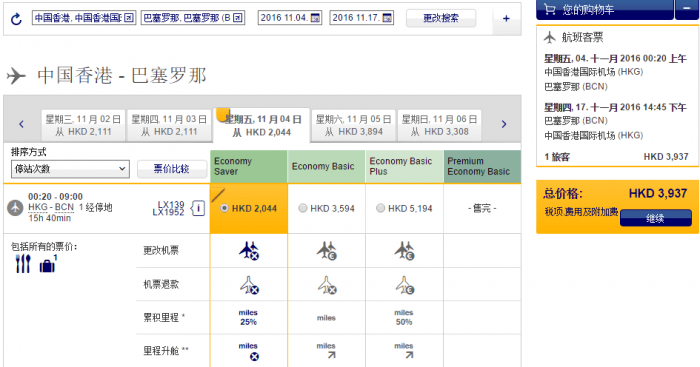
Task: Open destination airport picker icon
Action: click(x=238, y=18)
